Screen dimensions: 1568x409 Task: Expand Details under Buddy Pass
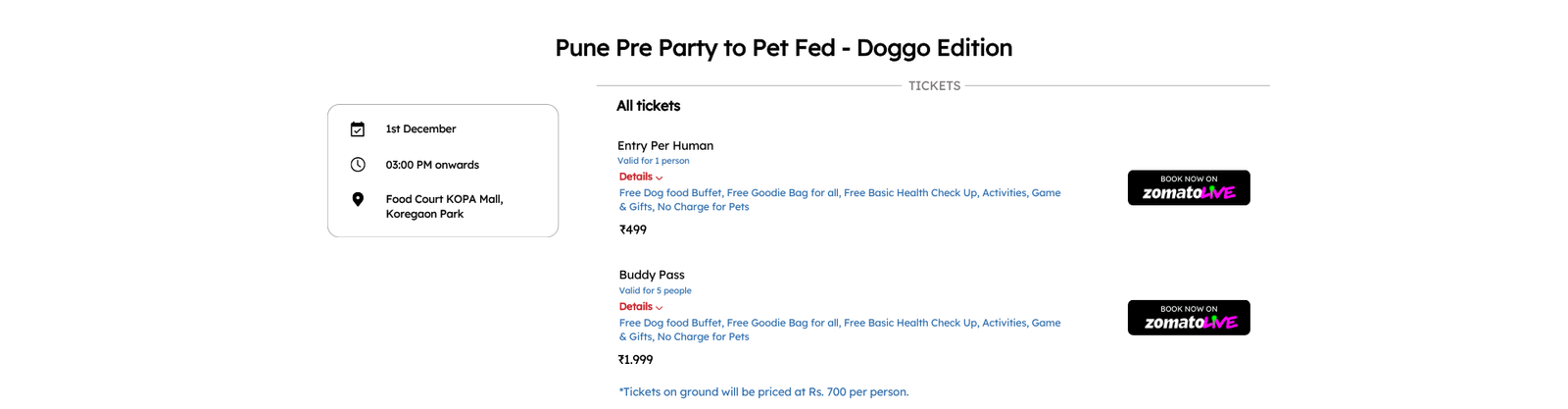(636, 307)
